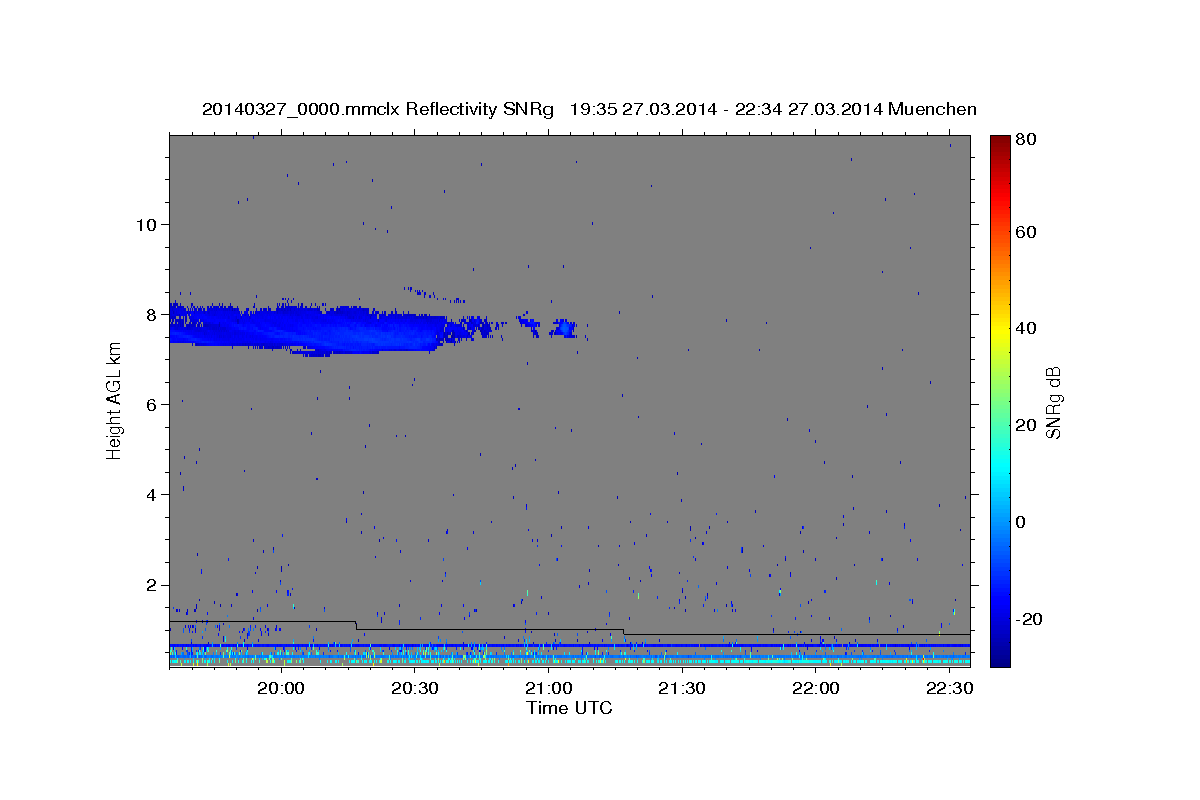Click the height tick label 8
The height and width of the screenshot is (800, 1200).
(x=151, y=314)
